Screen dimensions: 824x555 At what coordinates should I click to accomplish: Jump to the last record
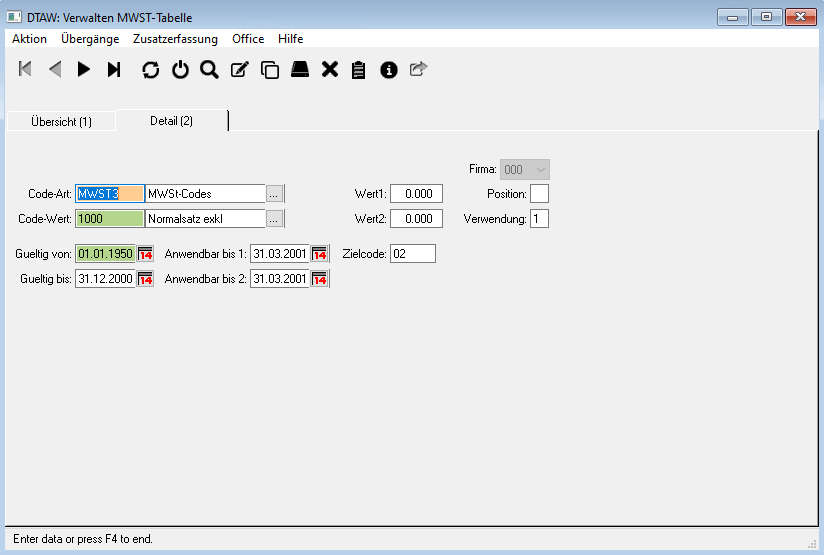pyautogui.click(x=114, y=69)
